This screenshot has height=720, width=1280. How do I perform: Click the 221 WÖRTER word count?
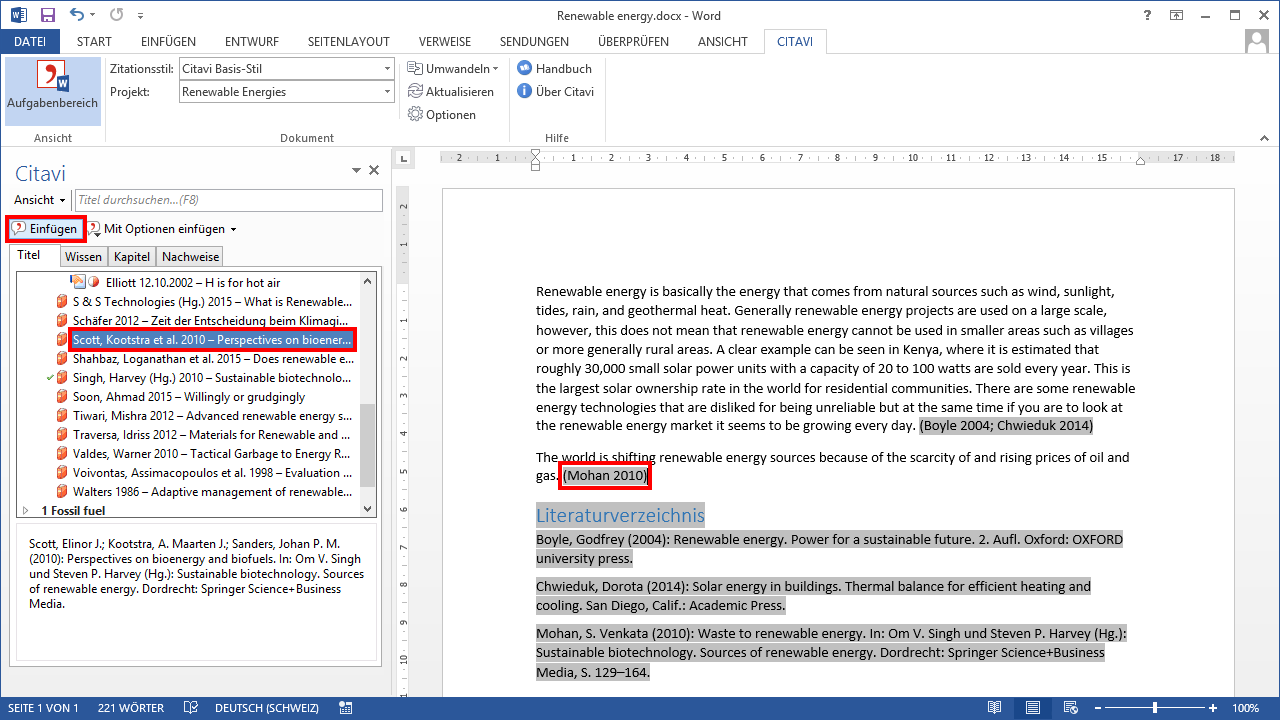pyautogui.click(x=131, y=707)
